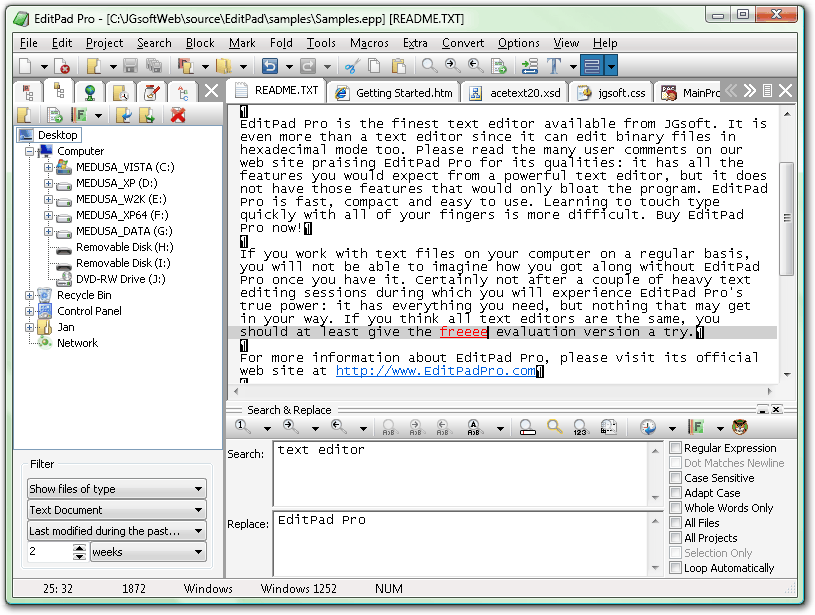Click the line-spacing blue toolbar icon
This screenshot has height=615, width=815.
click(x=591, y=66)
